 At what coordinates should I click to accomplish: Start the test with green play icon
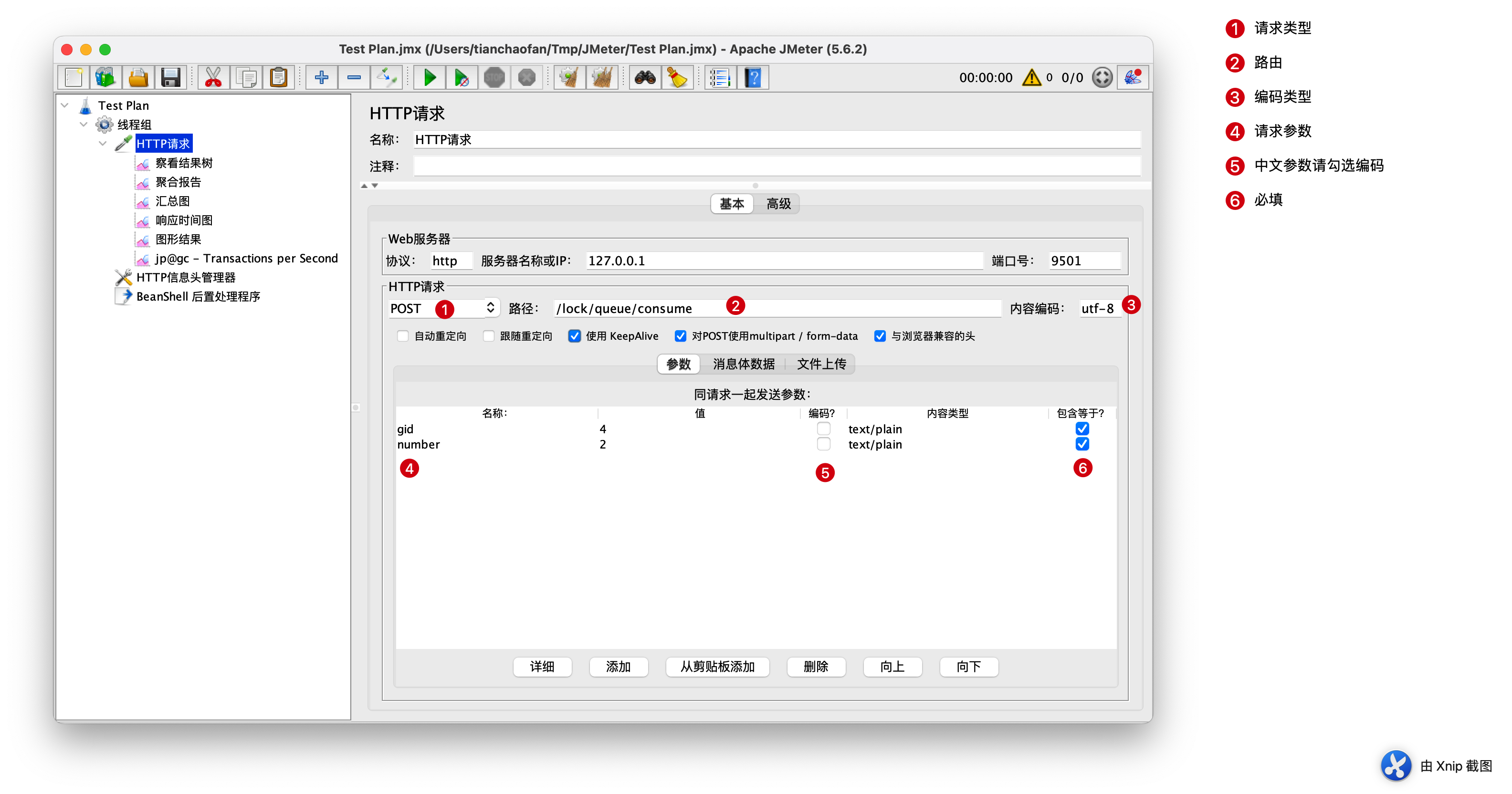430,77
